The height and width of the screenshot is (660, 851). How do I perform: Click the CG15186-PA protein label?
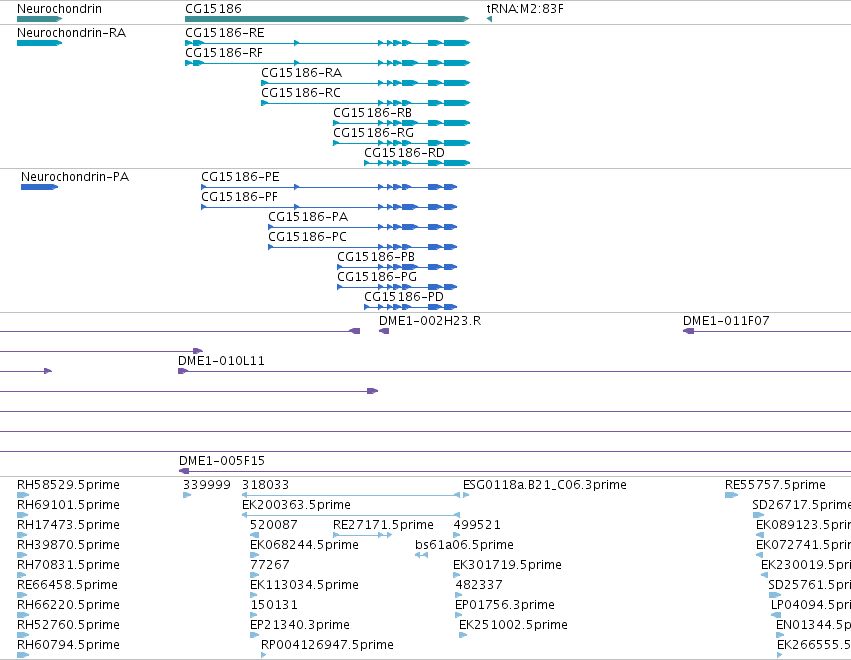(x=308, y=217)
